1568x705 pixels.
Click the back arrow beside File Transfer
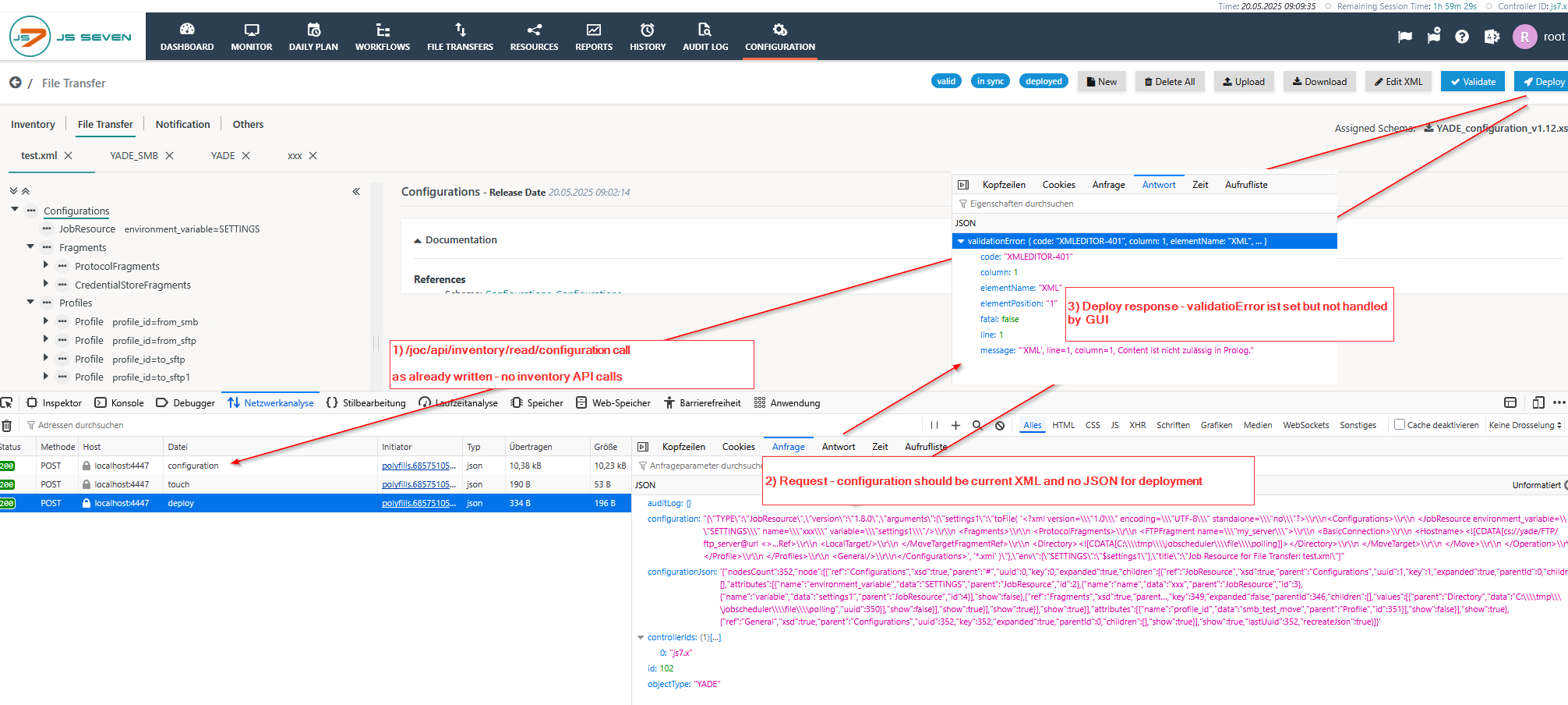tap(15, 83)
